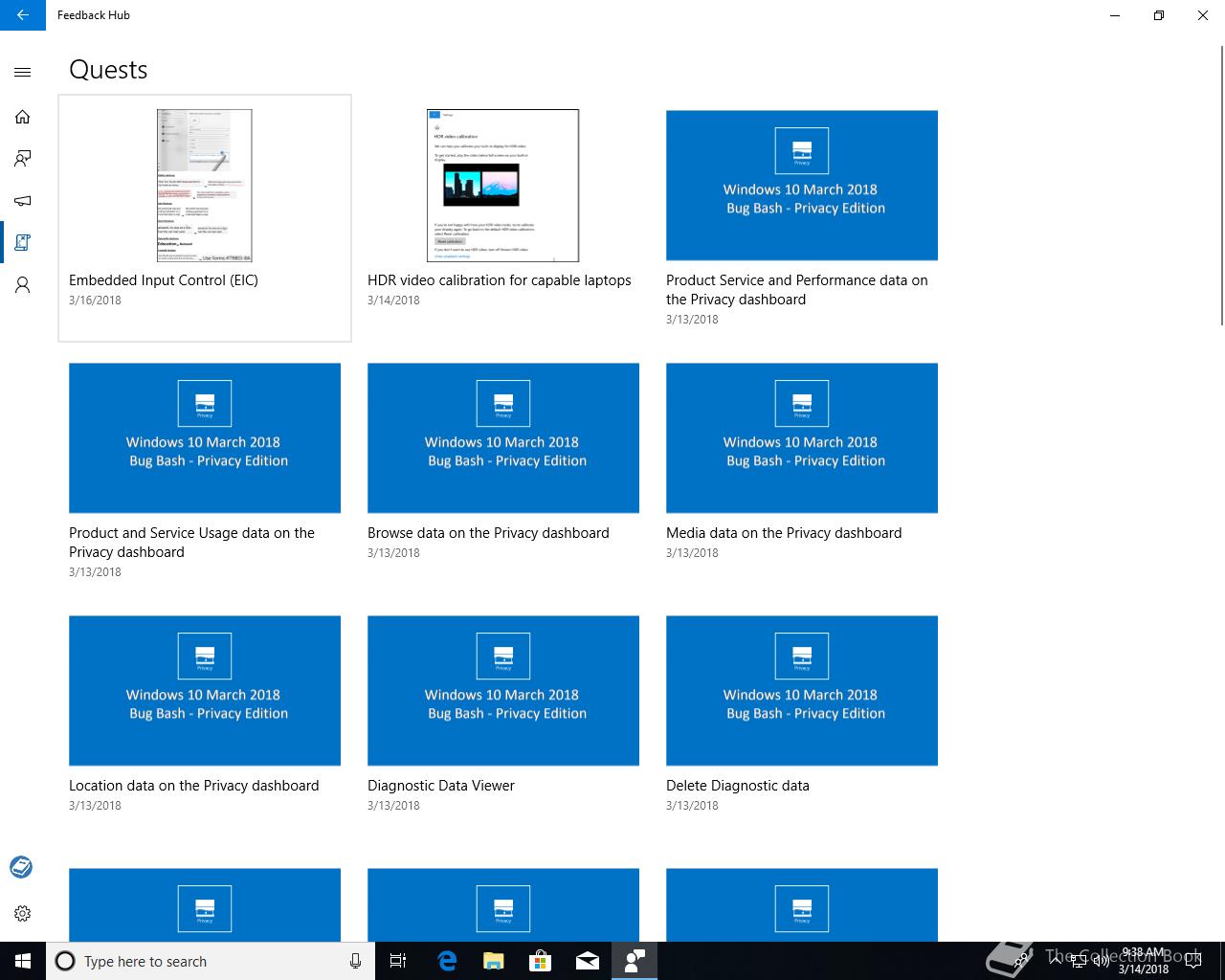This screenshot has width=1225, height=980.
Task: Open Product Service and Performance data tile
Action: [x=802, y=186]
